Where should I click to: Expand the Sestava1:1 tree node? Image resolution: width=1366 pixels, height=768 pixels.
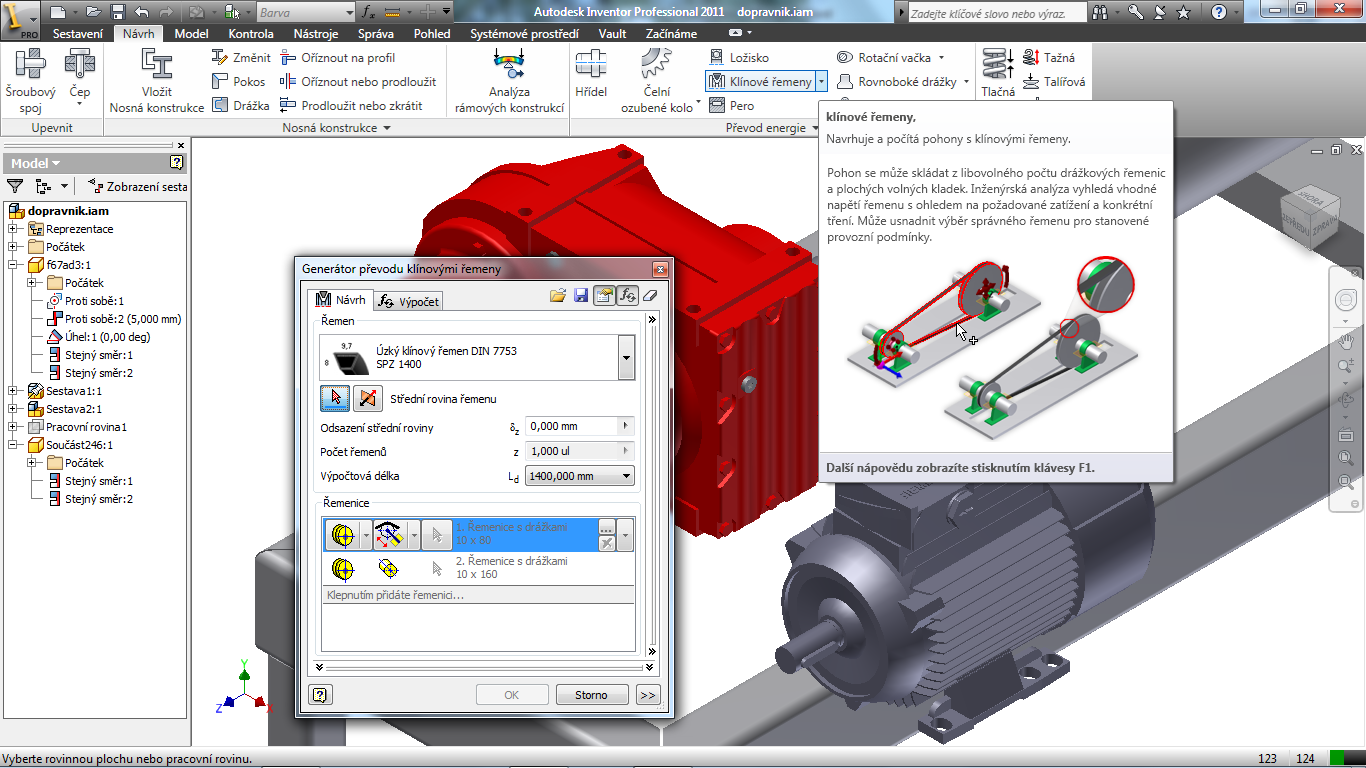coord(13,391)
